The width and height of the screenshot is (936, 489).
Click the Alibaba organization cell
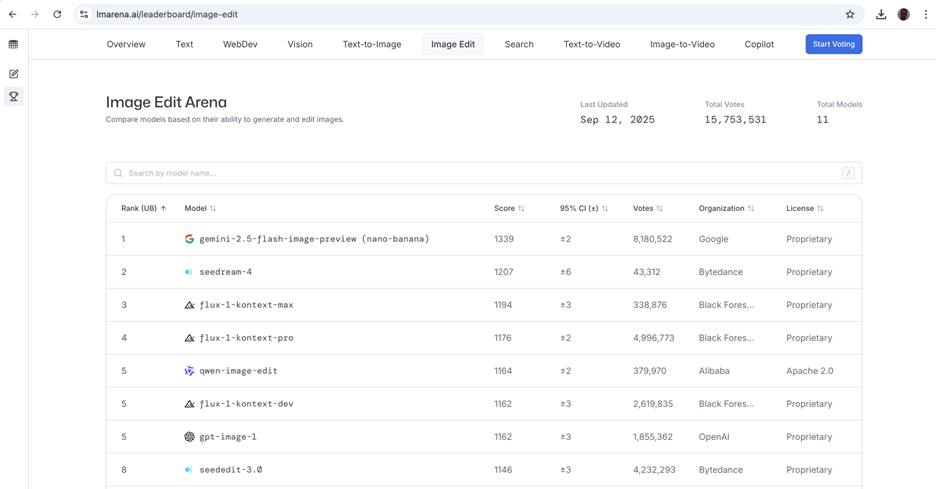[x=714, y=371]
